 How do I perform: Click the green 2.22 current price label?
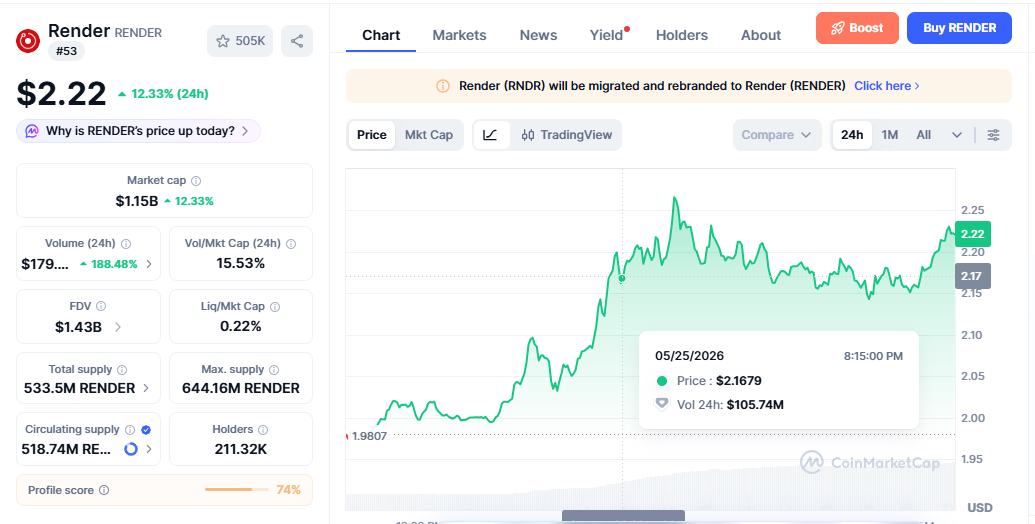(972, 234)
